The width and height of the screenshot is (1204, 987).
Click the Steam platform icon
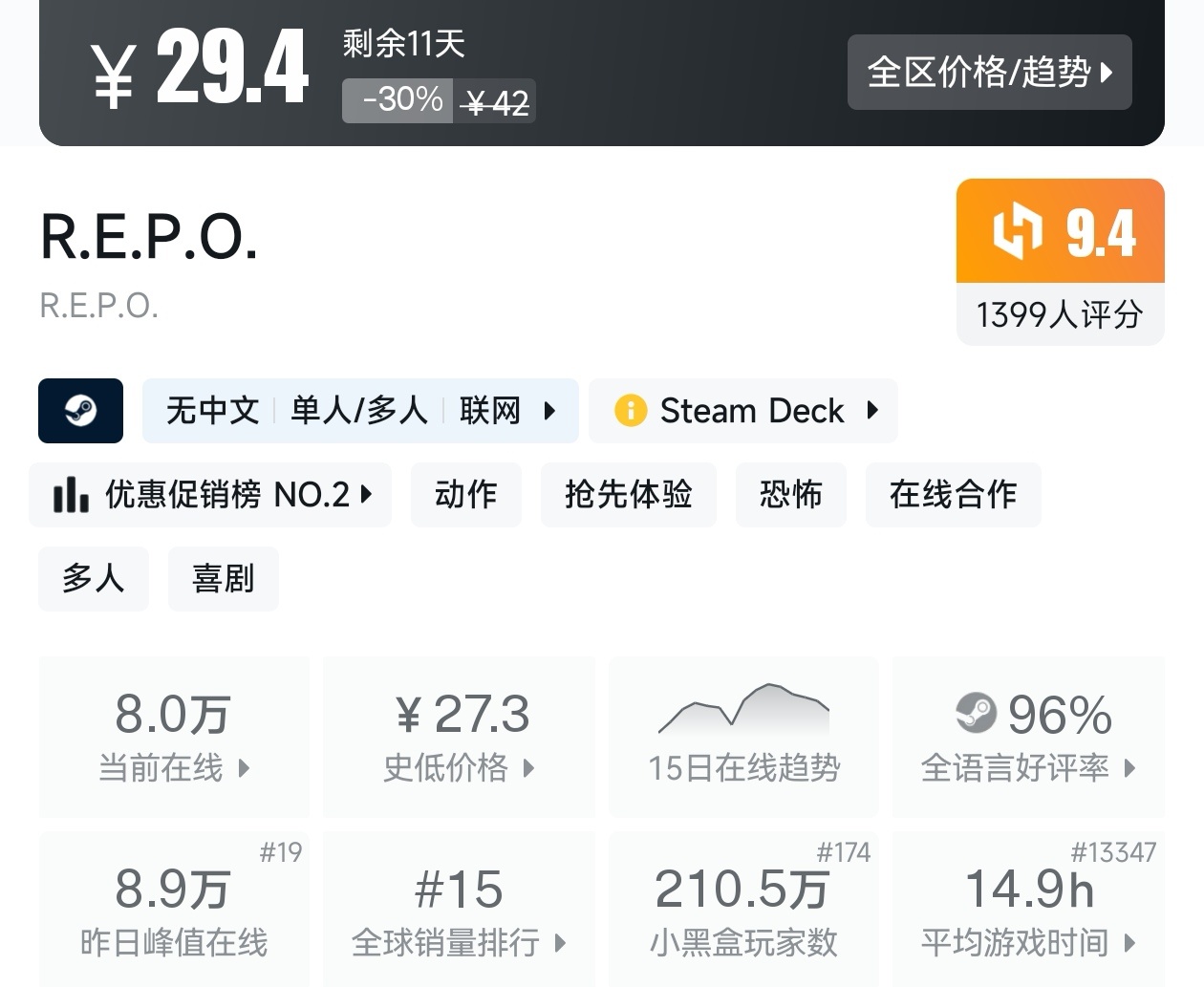click(x=80, y=411)
